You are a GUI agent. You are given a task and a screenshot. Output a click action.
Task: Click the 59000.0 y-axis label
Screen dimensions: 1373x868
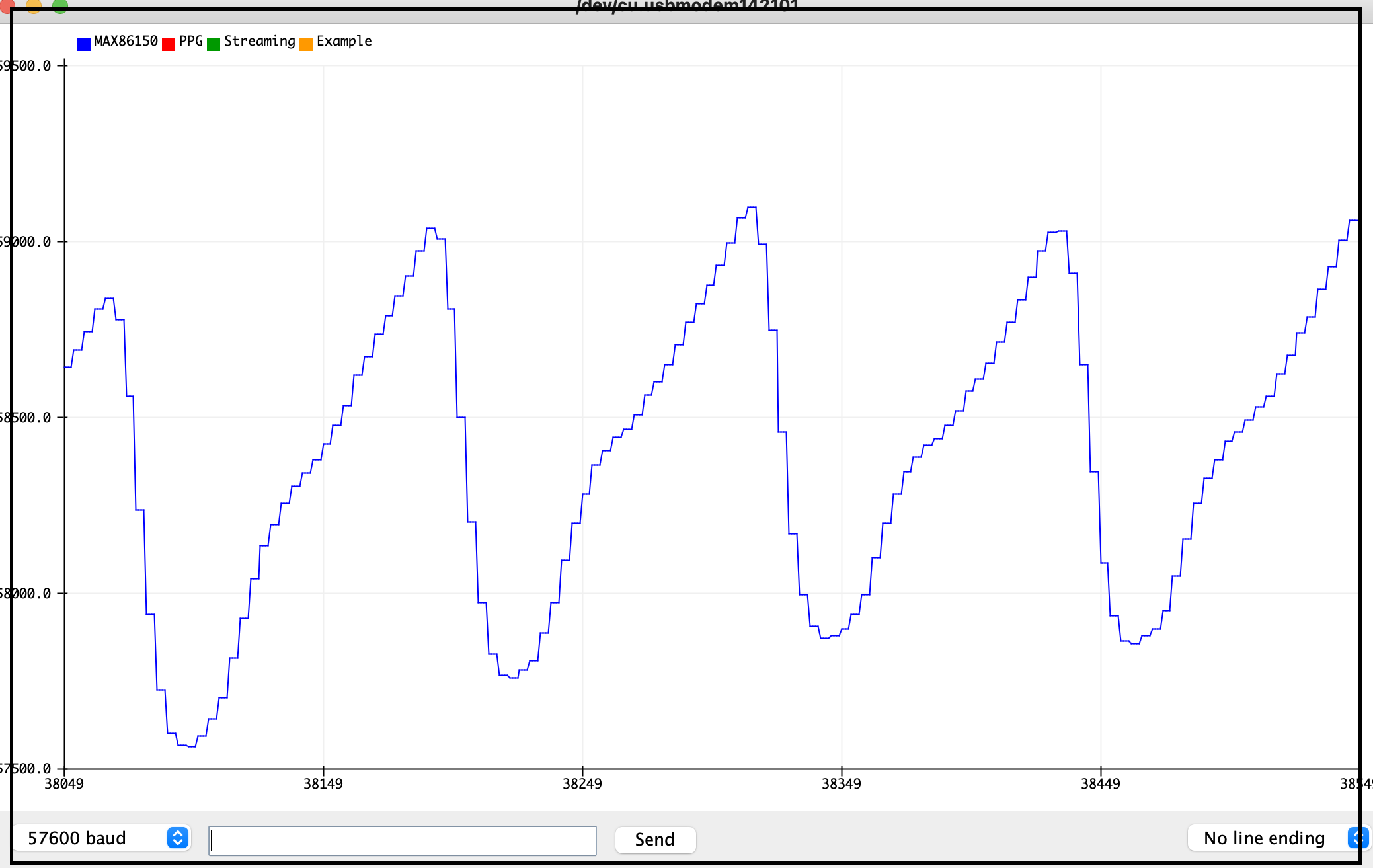[x=25, y=241]
